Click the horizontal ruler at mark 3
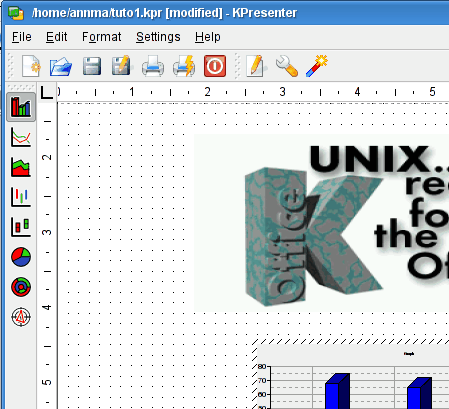The height and width of the screenshot is (409, 449). (x=282, y=92)
